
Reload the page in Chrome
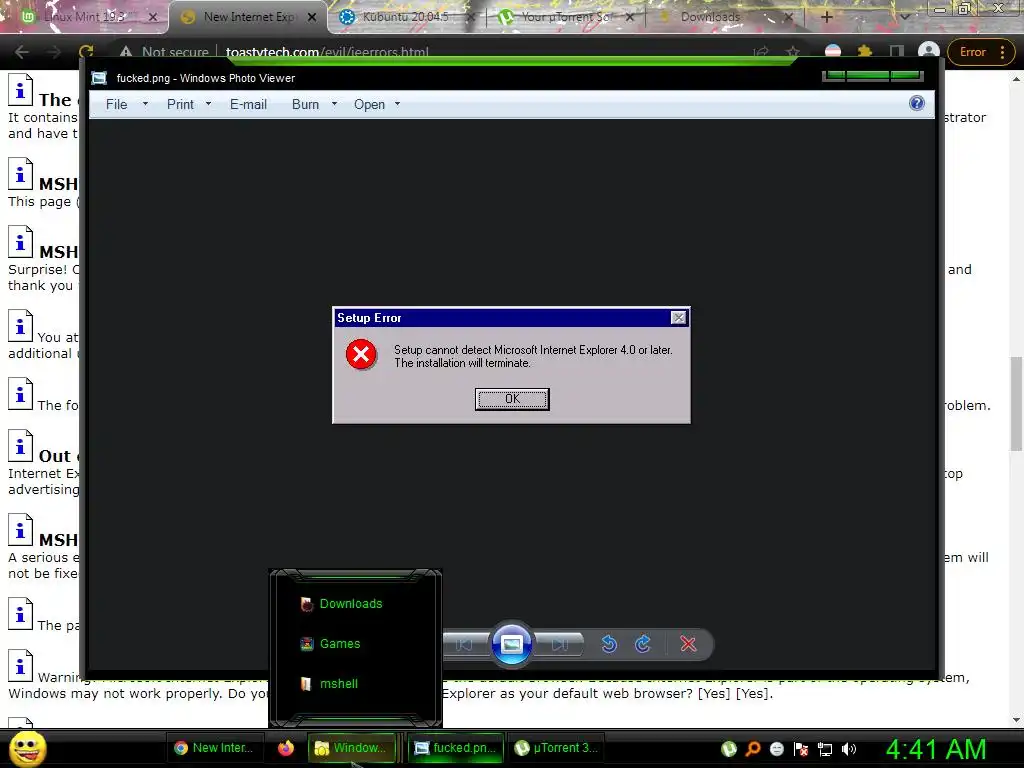pyautogui.click(x=86, y=52)
